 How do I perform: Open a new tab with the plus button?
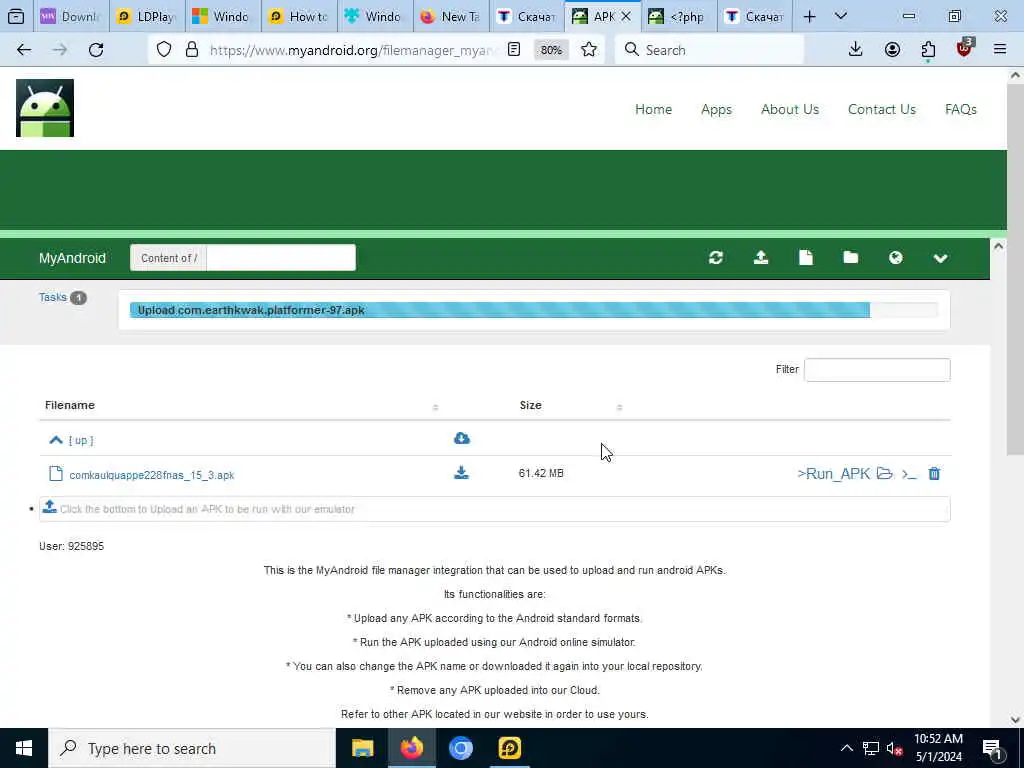tap(809, 16)
